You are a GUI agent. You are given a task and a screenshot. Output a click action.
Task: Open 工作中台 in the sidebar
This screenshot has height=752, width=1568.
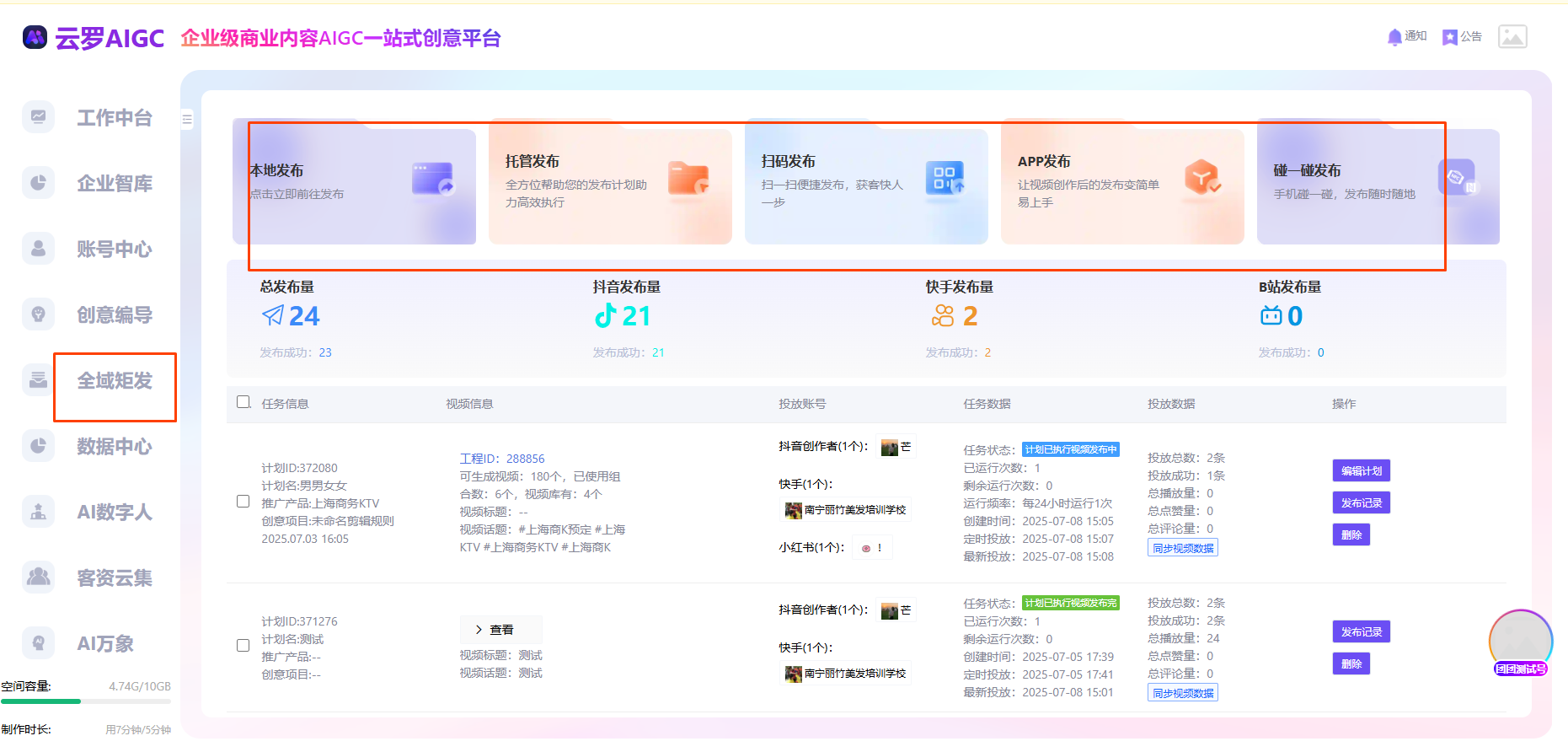tap(114, 118)
